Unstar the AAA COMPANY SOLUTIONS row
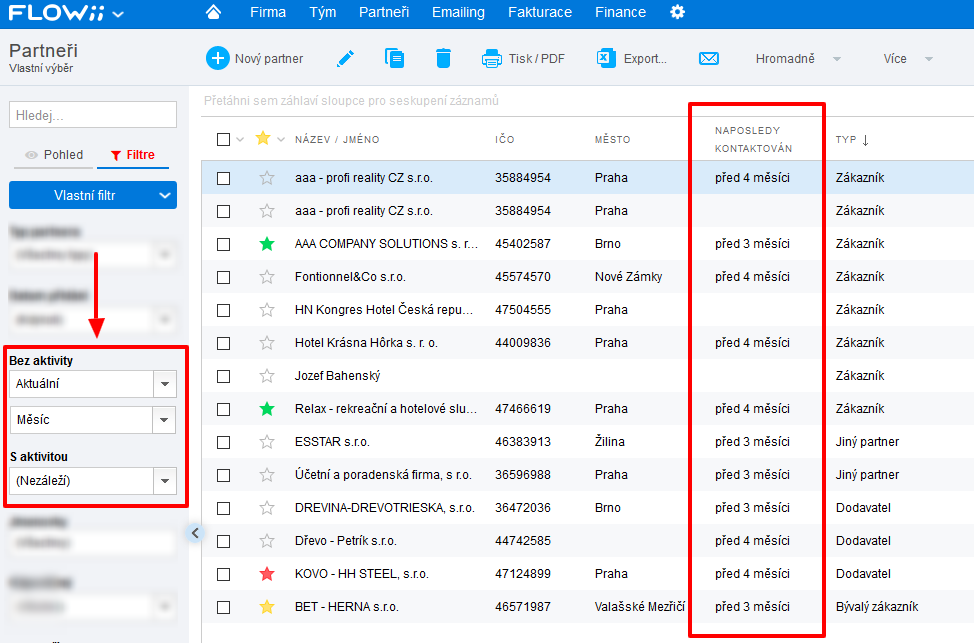Viewport: 974px width, 643px height. click(x=267, y=244)
